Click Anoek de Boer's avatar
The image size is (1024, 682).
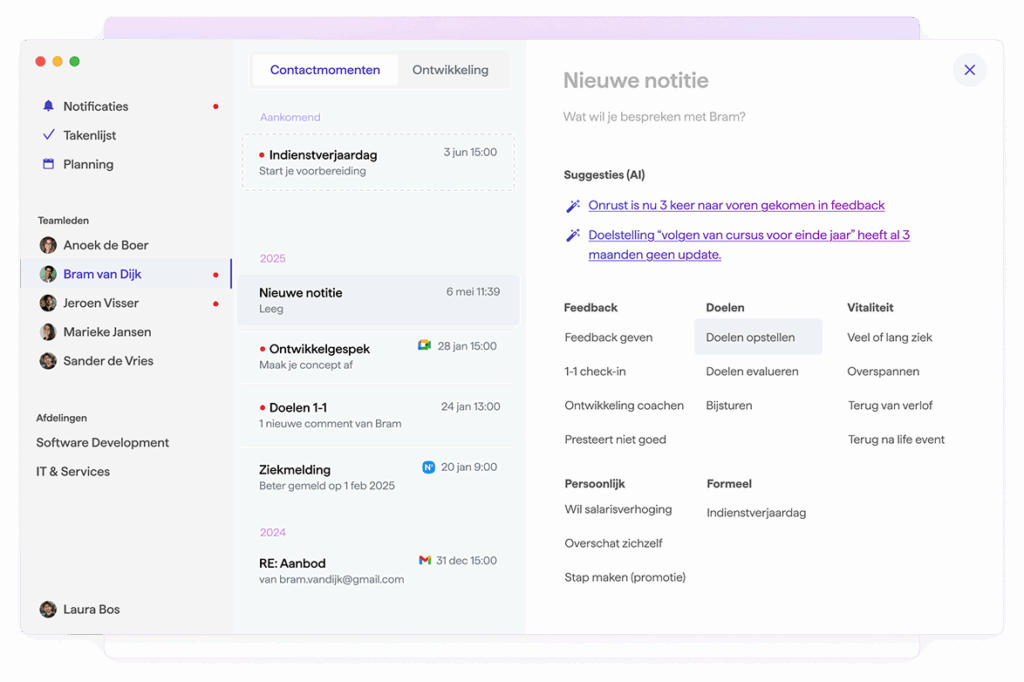(x=48, y=245)
